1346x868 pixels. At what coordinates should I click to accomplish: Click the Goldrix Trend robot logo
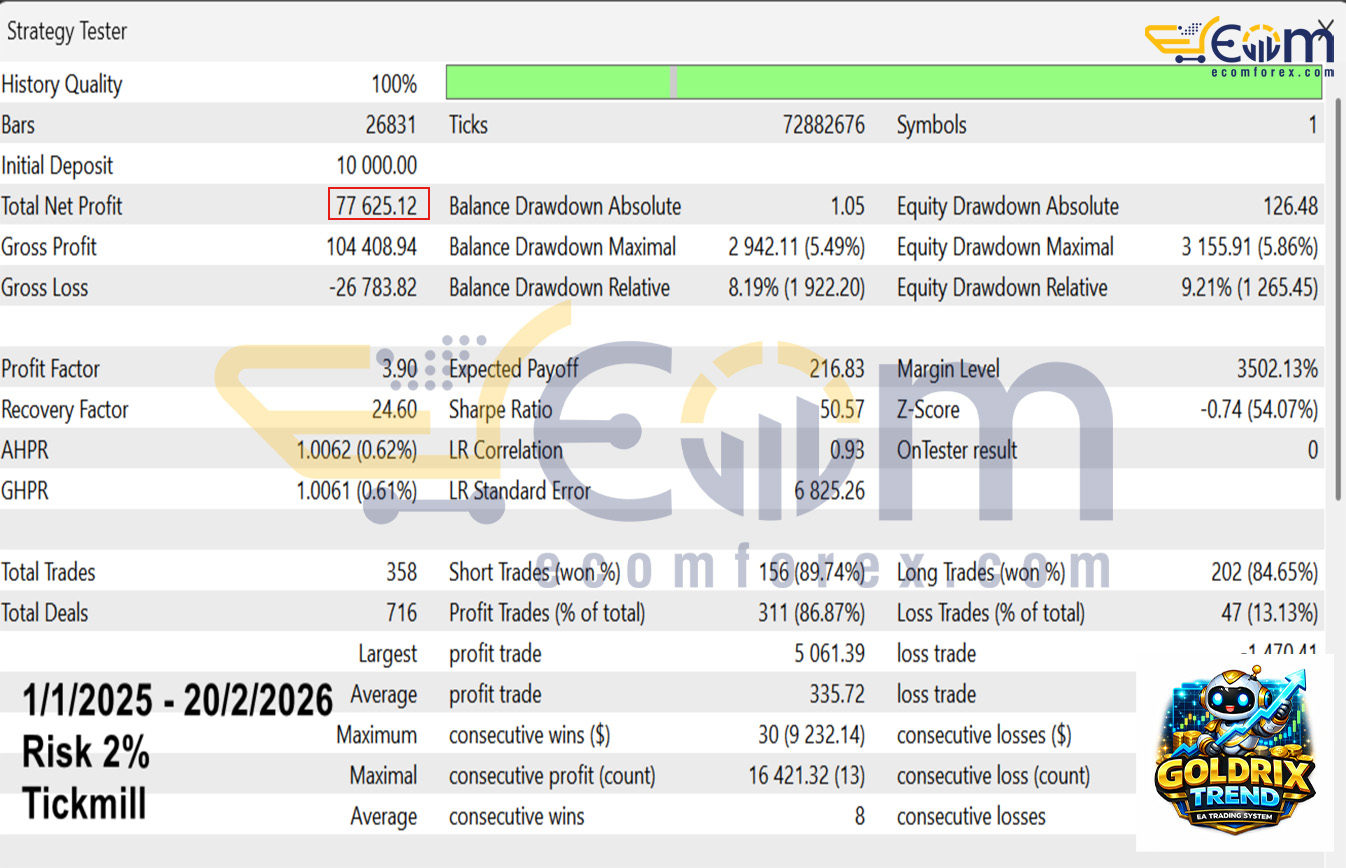[1233, 750]
